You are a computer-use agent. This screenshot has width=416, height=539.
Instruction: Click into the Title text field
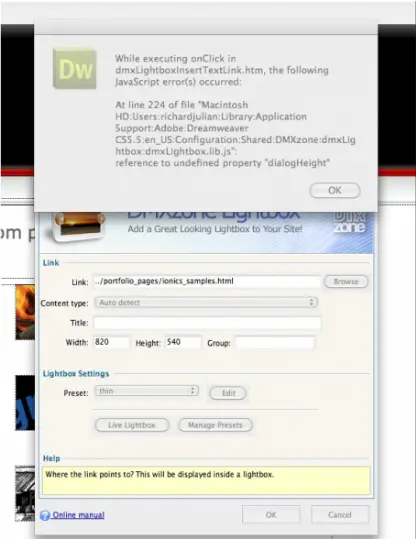click(x=207, y=323)
